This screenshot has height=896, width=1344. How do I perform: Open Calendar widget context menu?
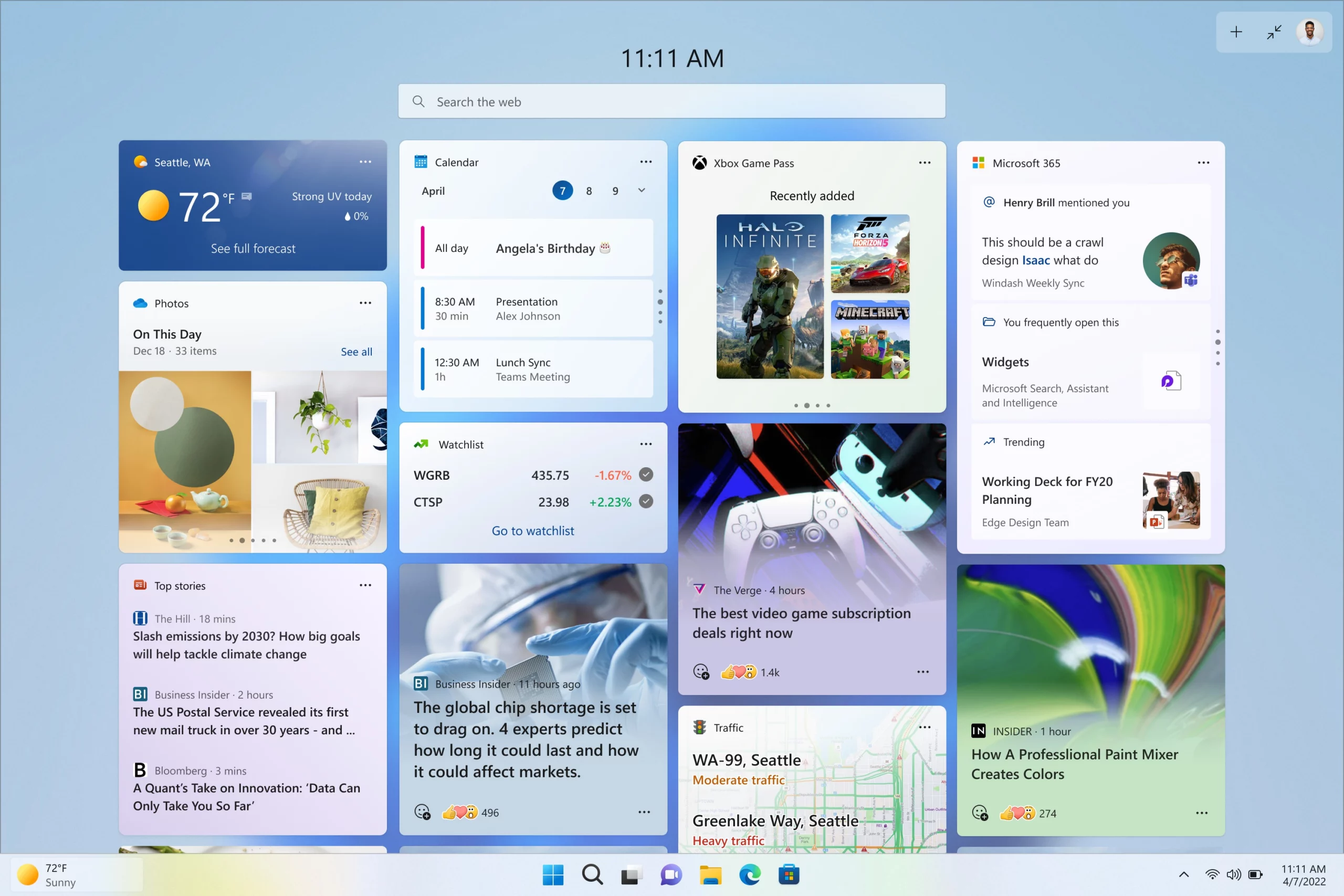click(x=646, y=162)
